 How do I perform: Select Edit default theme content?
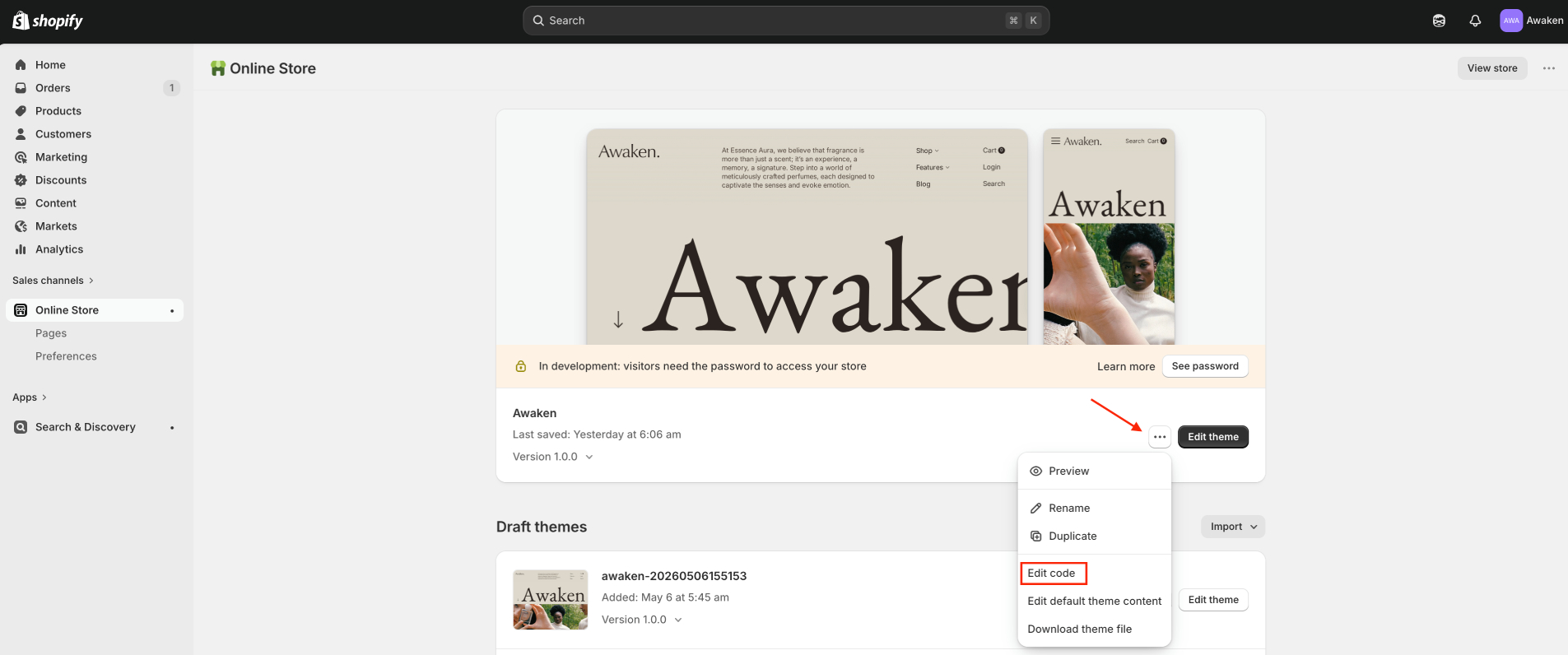(x=1095, y=602)
